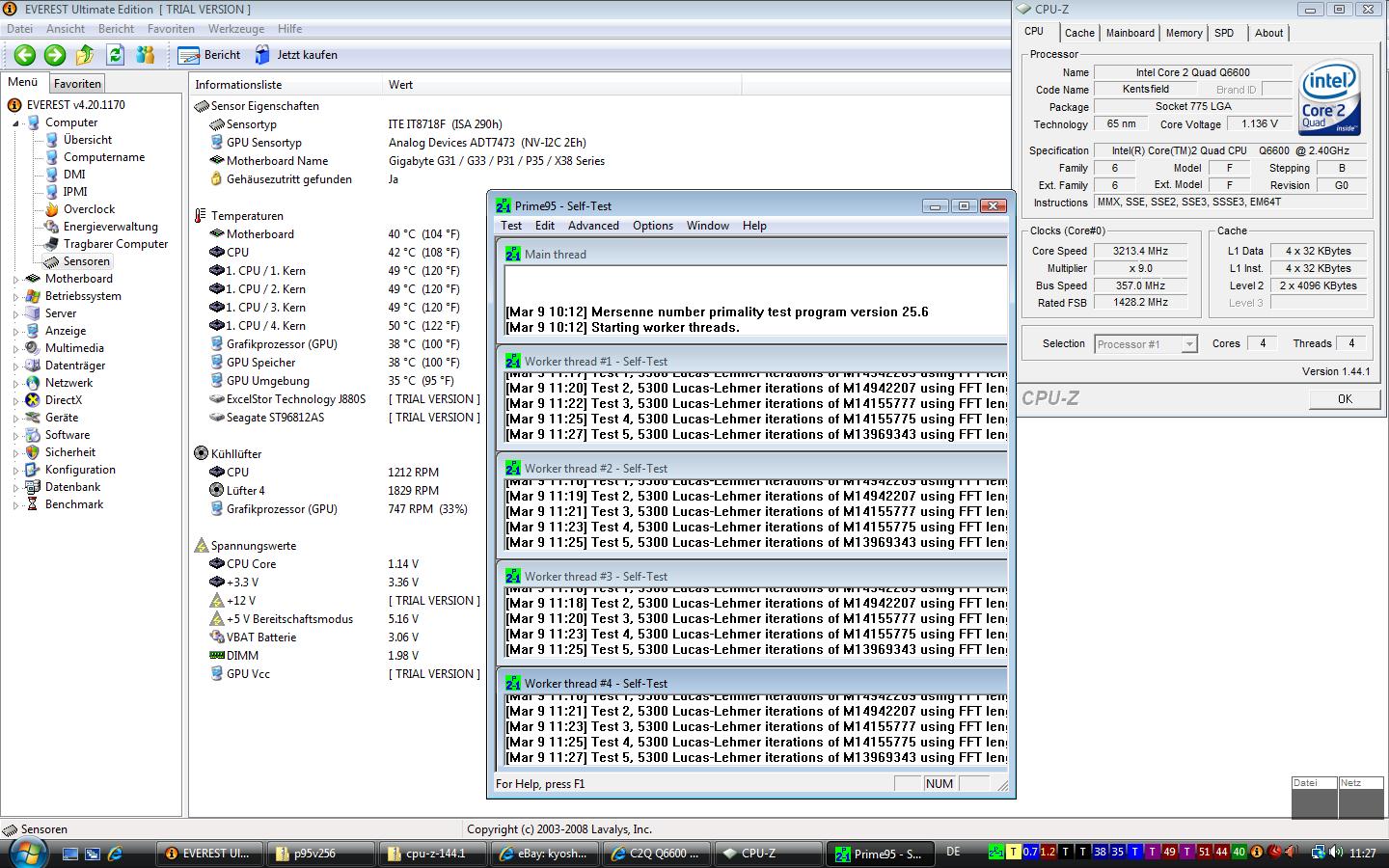Open the p95v256 taskbar button

(319, 854)
